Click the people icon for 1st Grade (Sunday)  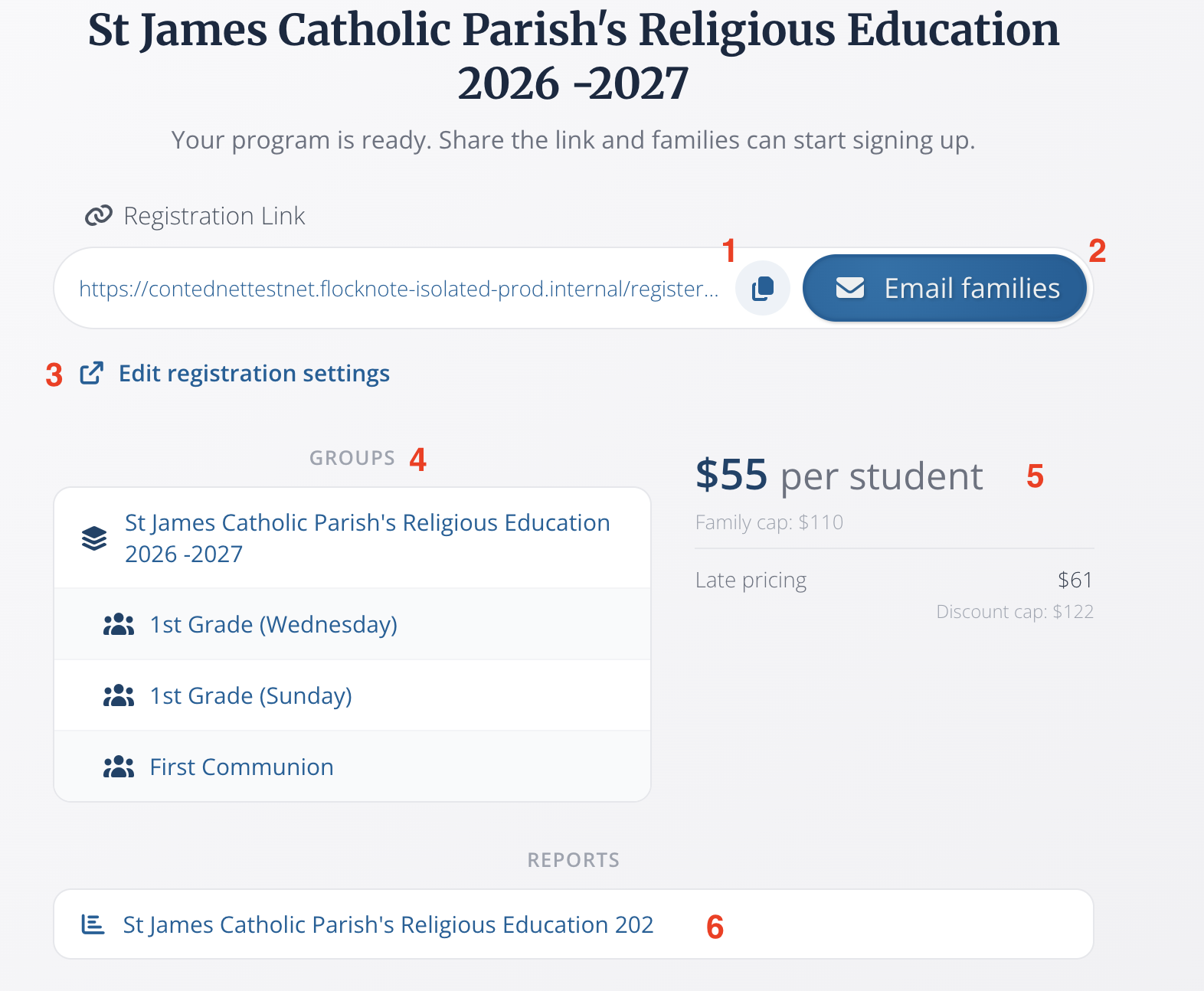point(119,696)
